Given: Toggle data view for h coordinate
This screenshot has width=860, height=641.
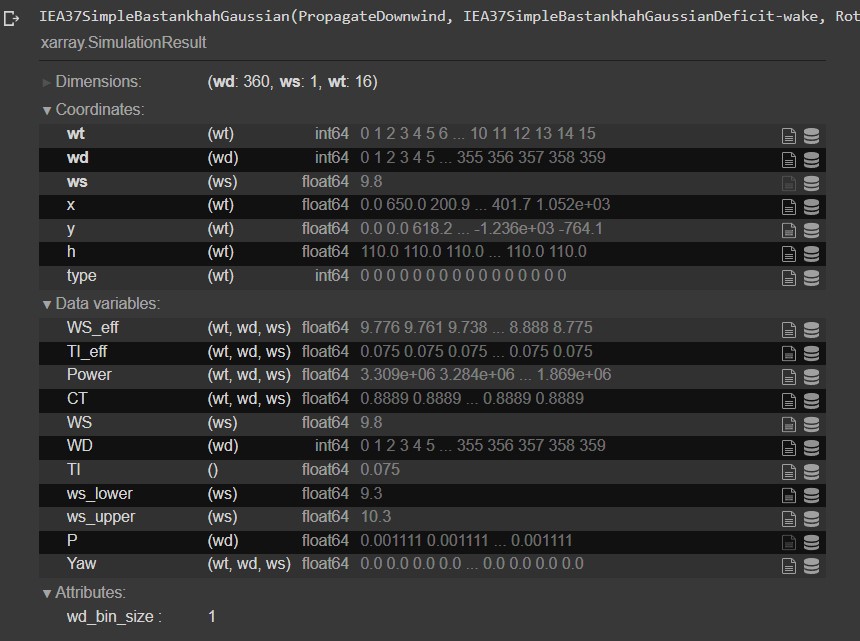Looking at the screenshot, I should pyautogui.click(x=811, y=253).
